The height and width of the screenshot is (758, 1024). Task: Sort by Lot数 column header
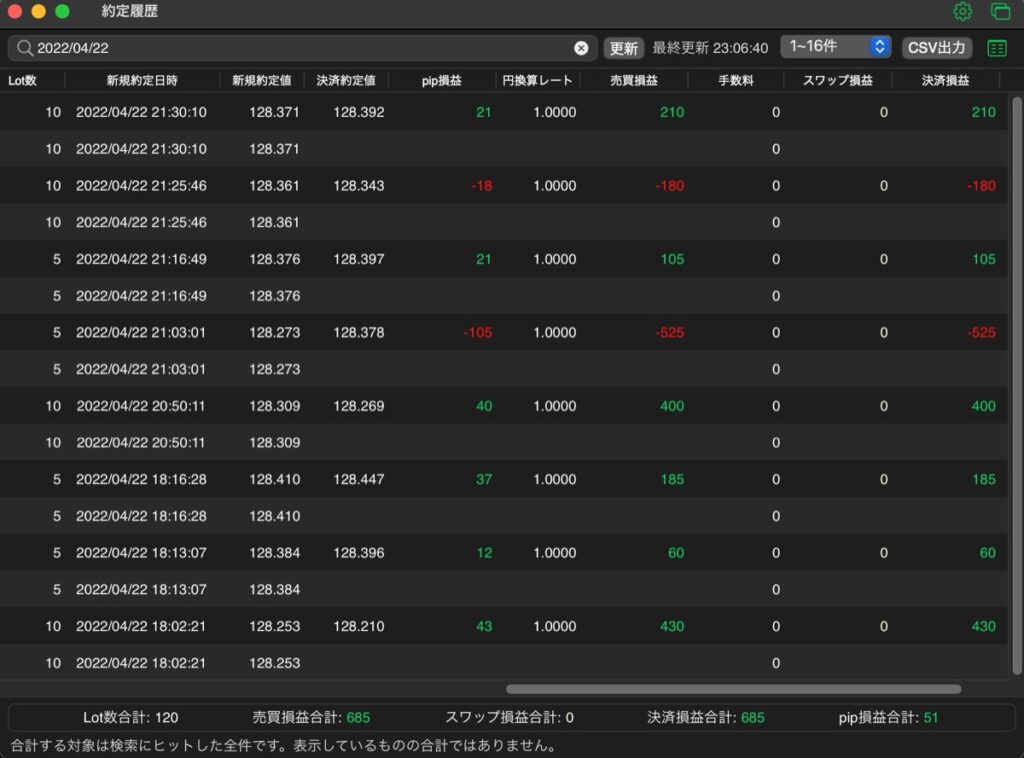point(22,80)
